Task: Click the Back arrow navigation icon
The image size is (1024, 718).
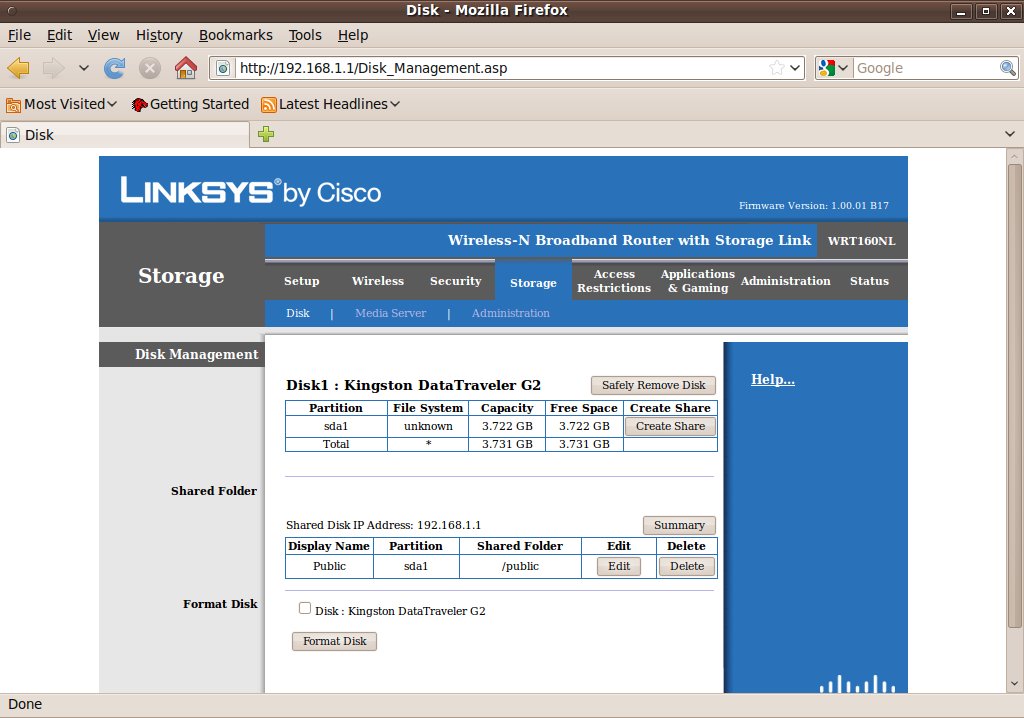Action: pyautogui.click(x=19, y=68)
